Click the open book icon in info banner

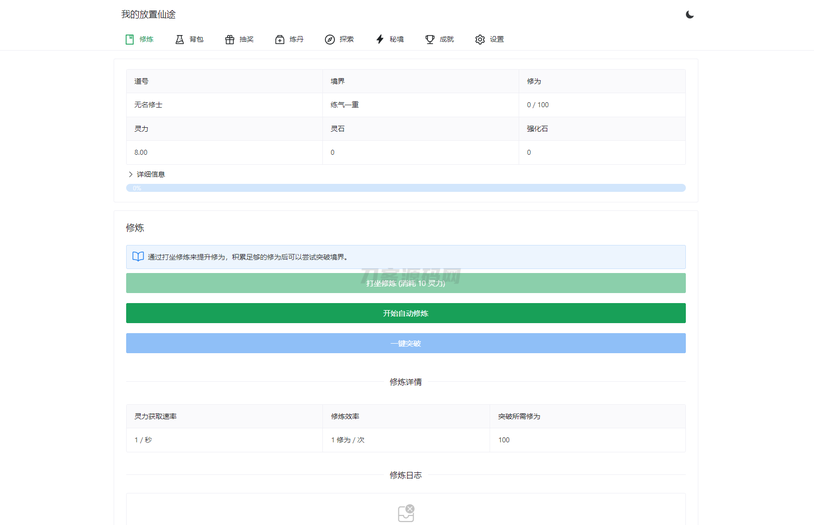[138, 257]
